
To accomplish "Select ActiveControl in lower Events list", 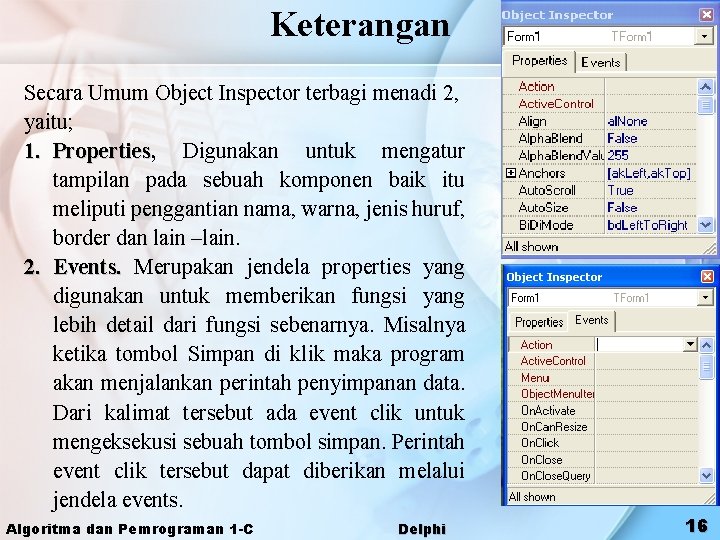I will 553,361.
